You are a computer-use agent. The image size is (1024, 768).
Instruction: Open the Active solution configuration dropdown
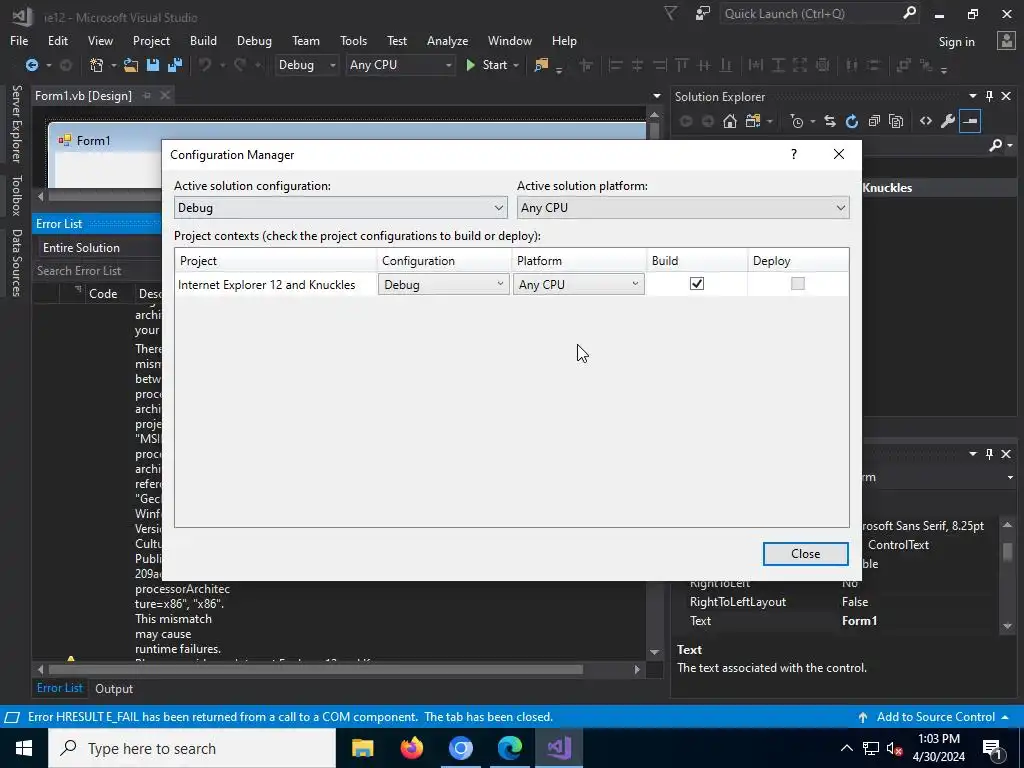(340, 208)
